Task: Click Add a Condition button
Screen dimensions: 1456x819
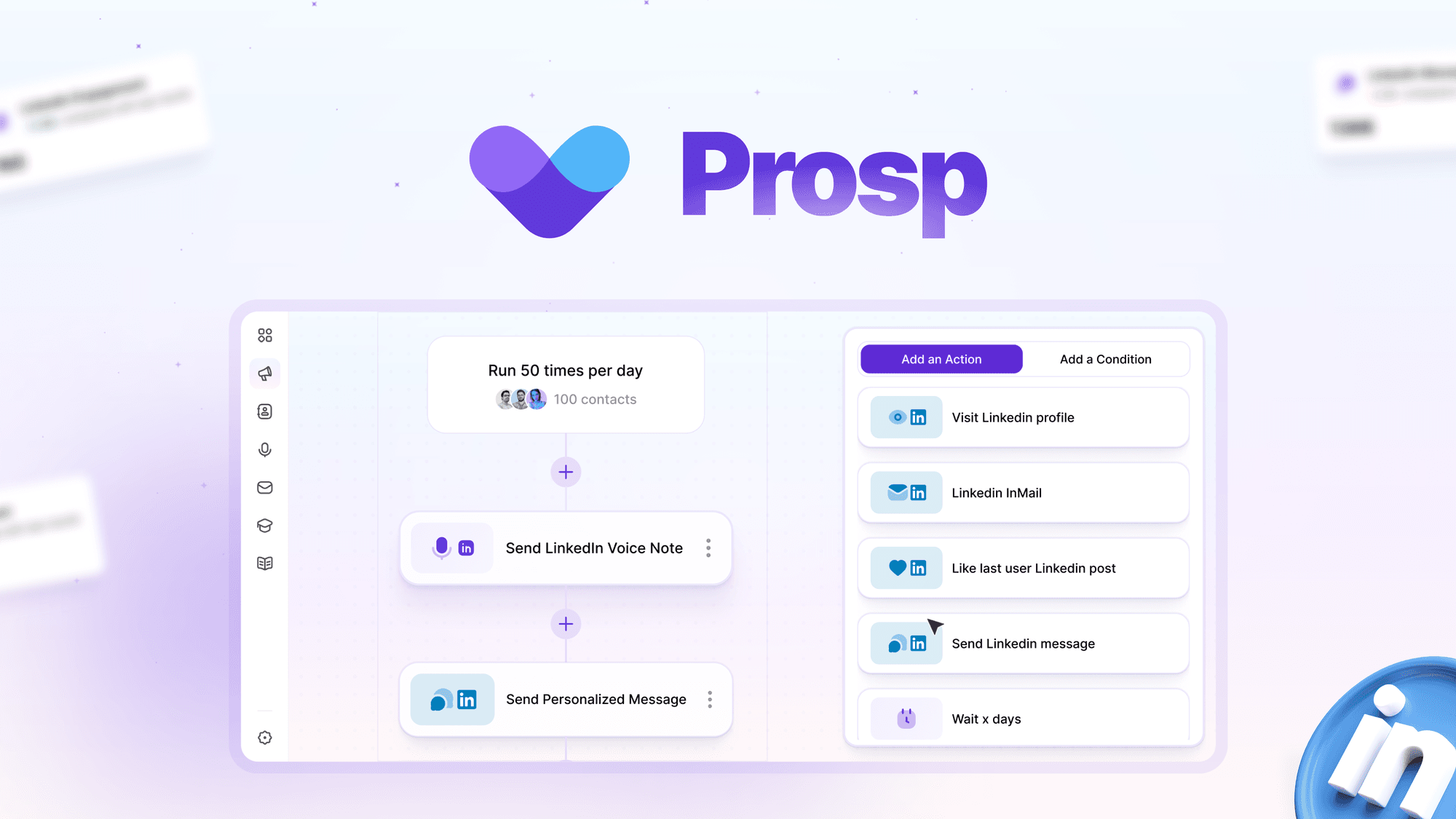Action: click(x=1104, y=358)
